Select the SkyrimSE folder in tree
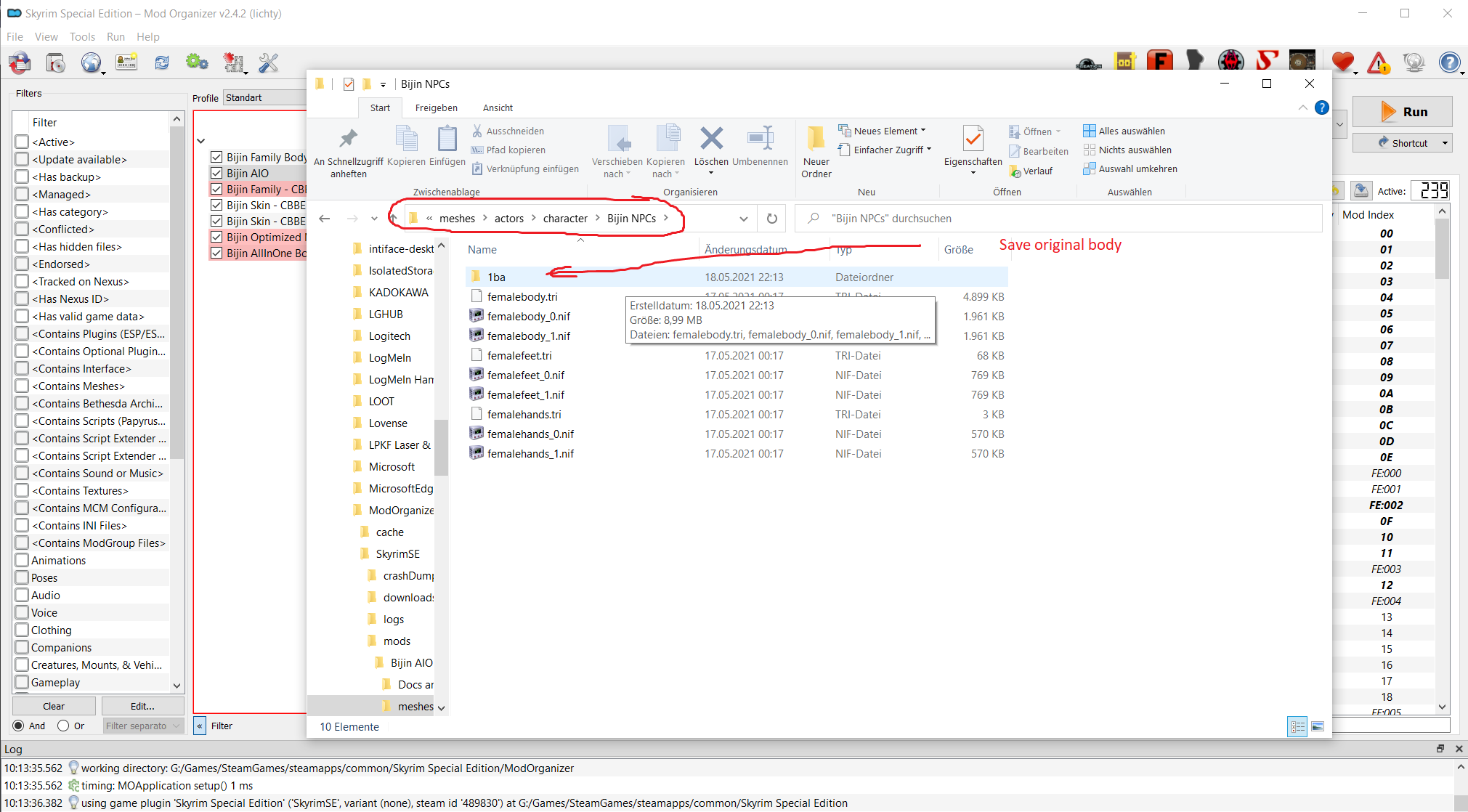Screen dimensions: 1468x812 coord(397,553)
